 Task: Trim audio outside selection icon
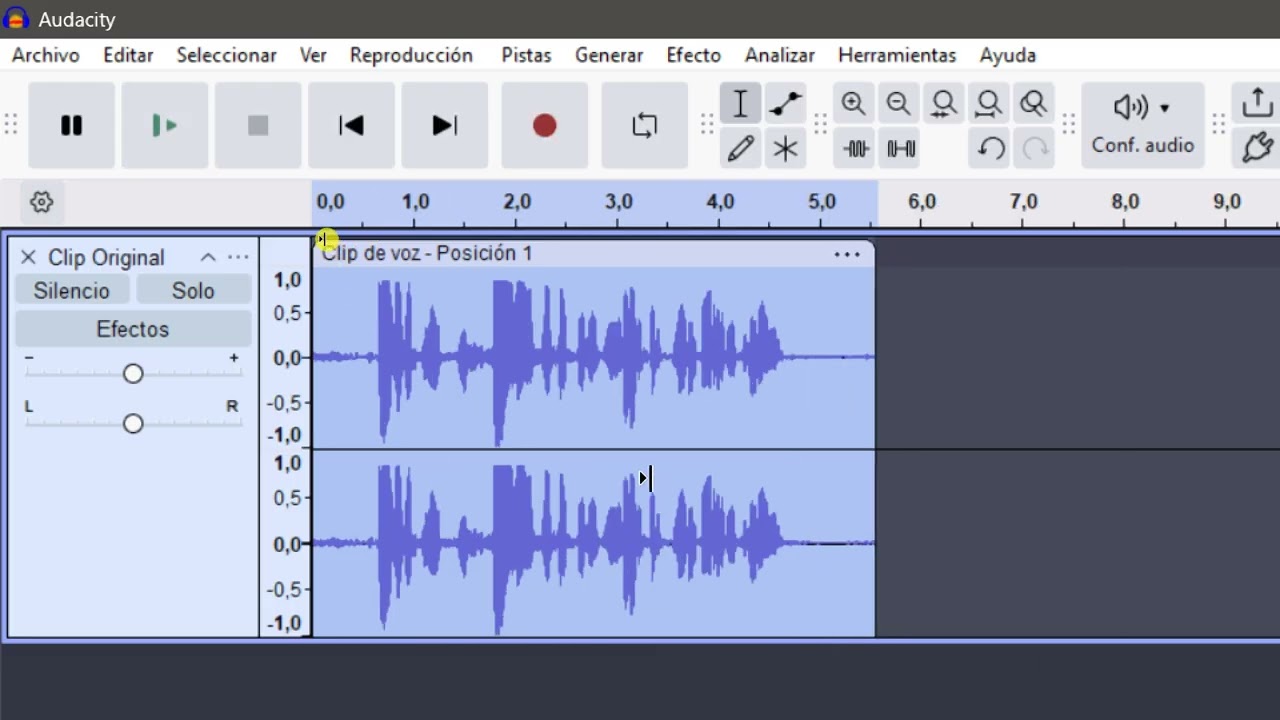pos(855,149)
